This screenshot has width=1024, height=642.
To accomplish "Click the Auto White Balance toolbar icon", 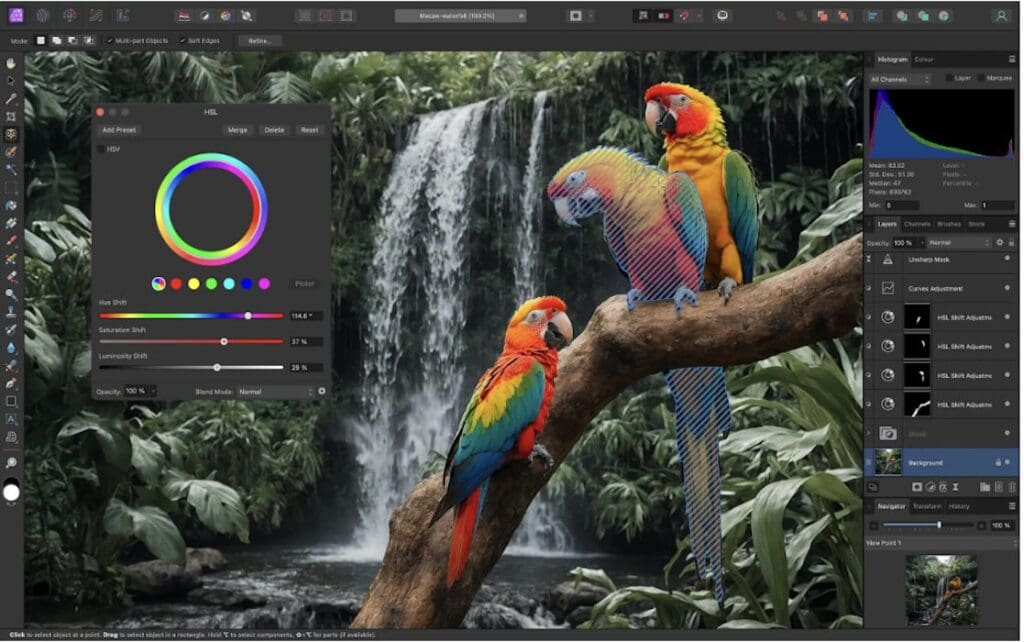I will (243, 16).
